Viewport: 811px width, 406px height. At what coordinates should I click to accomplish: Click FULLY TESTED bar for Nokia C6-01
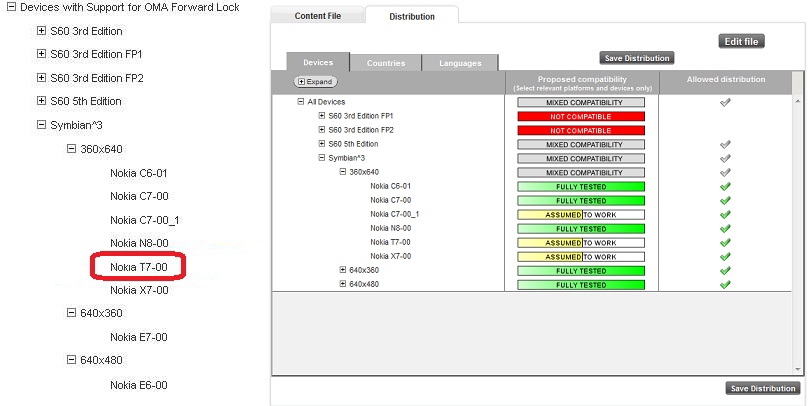coord(581,187)
